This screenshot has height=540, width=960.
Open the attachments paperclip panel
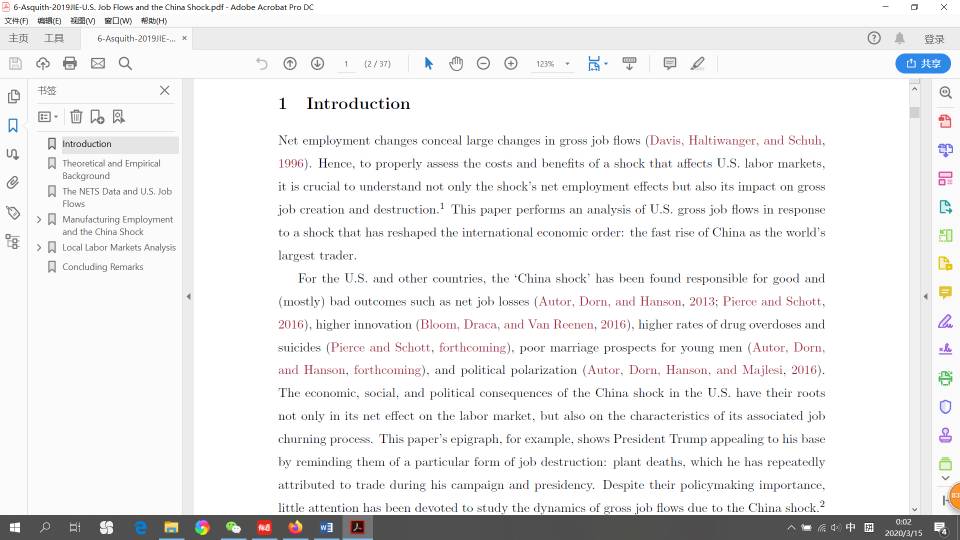pyautogui.click(x=13, y=182)
